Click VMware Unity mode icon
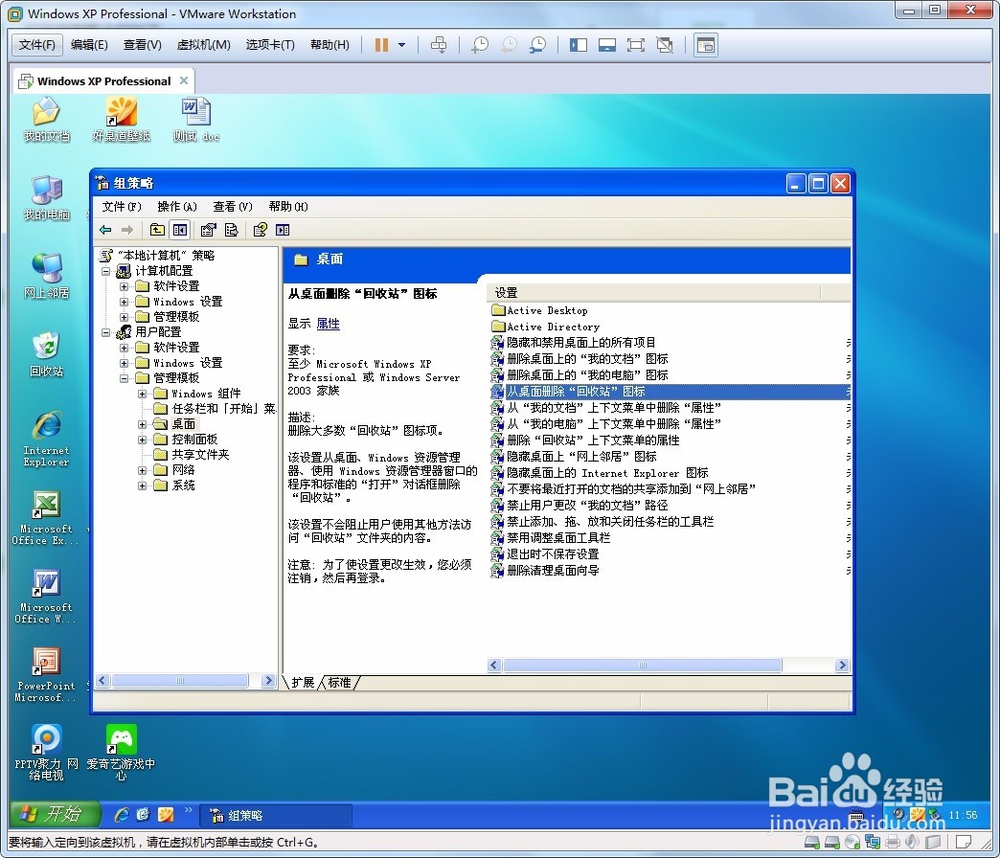1000x858 pixels. coord(665,45)
